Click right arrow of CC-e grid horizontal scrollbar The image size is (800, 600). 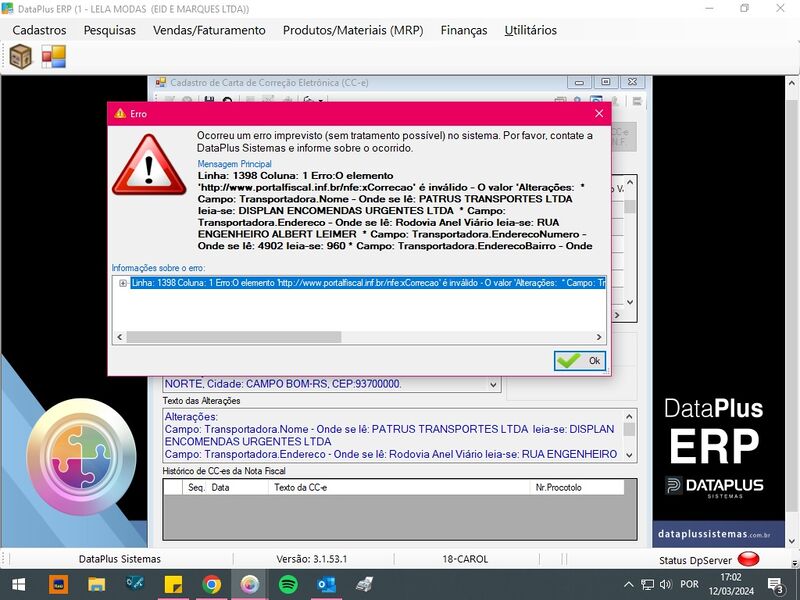point(617,315)
